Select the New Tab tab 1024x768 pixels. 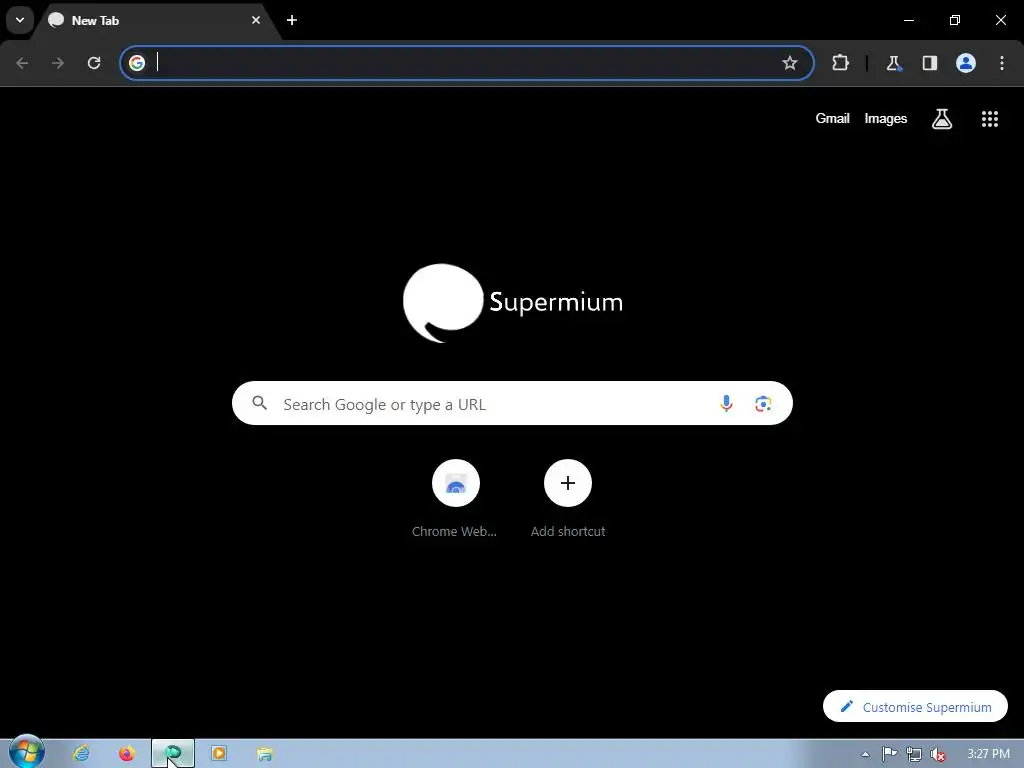[157, 20]
